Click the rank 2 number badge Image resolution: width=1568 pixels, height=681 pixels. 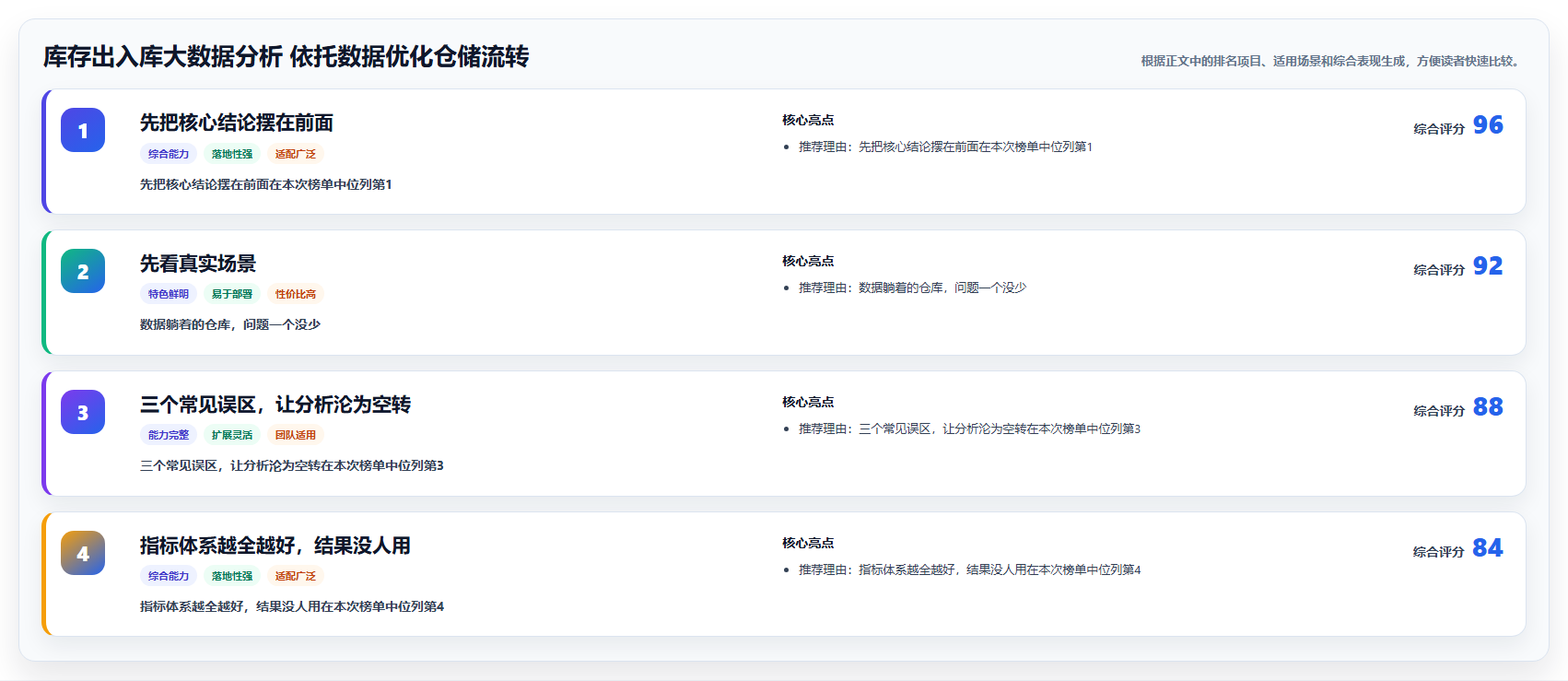tap(83, 271)
